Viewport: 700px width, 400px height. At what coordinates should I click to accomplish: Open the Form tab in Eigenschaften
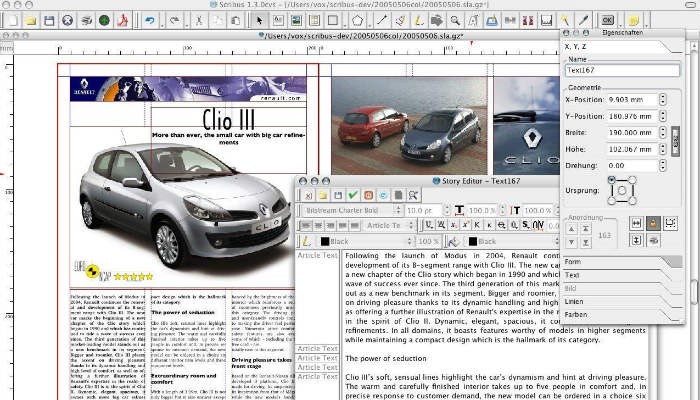coord(621,262)
